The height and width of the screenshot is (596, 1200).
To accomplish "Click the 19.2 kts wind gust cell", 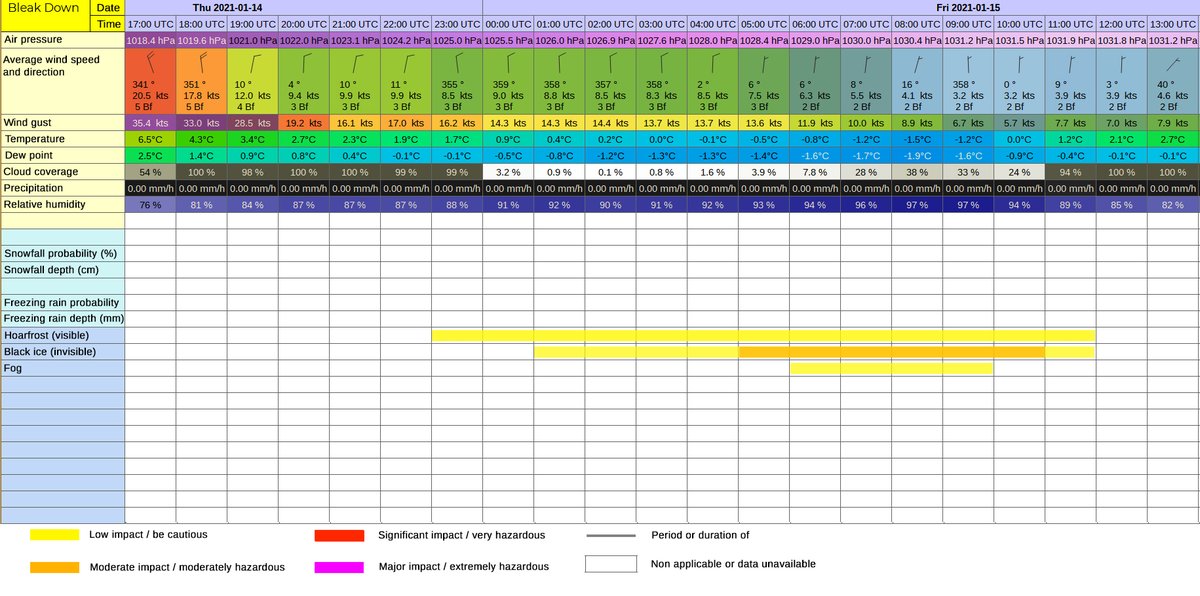I will [x=305, y=122].
